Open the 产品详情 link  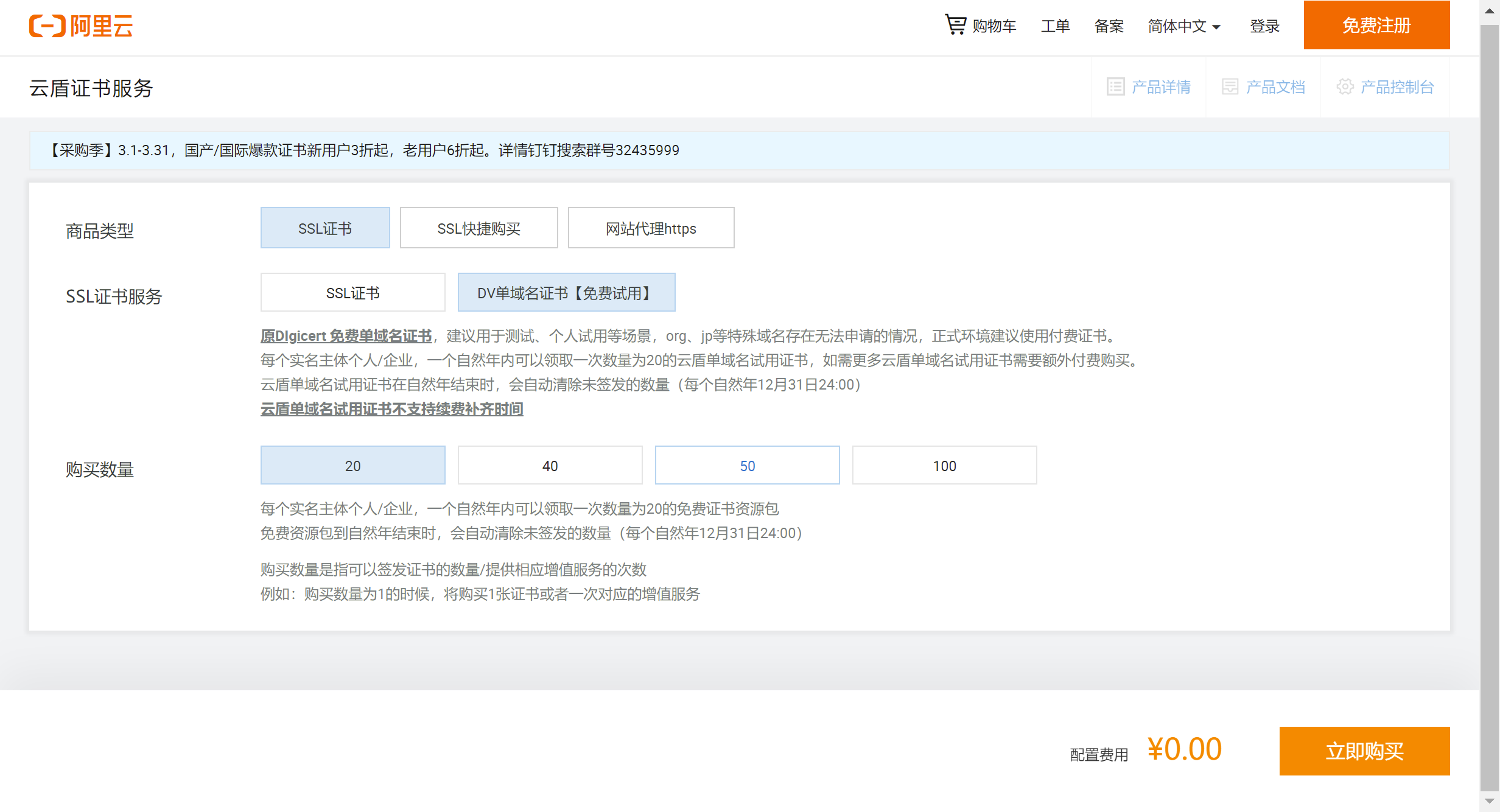click(x=1161, y=87)
